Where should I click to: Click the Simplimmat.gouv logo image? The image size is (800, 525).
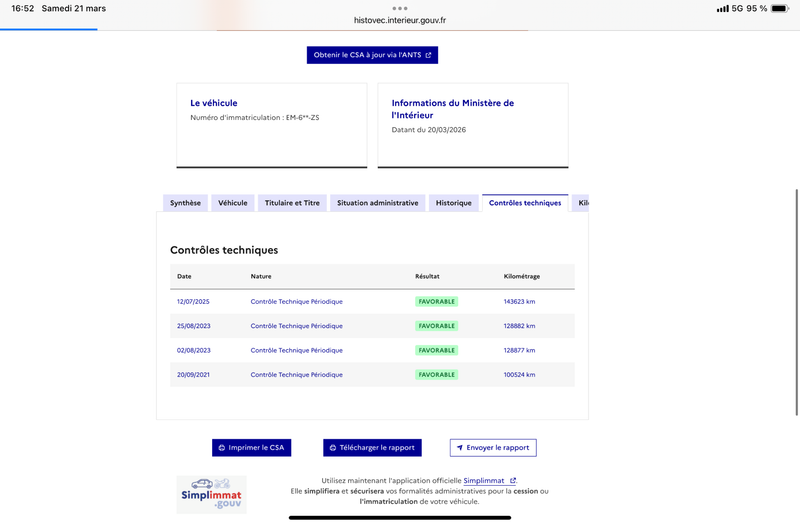pos(211,494)
